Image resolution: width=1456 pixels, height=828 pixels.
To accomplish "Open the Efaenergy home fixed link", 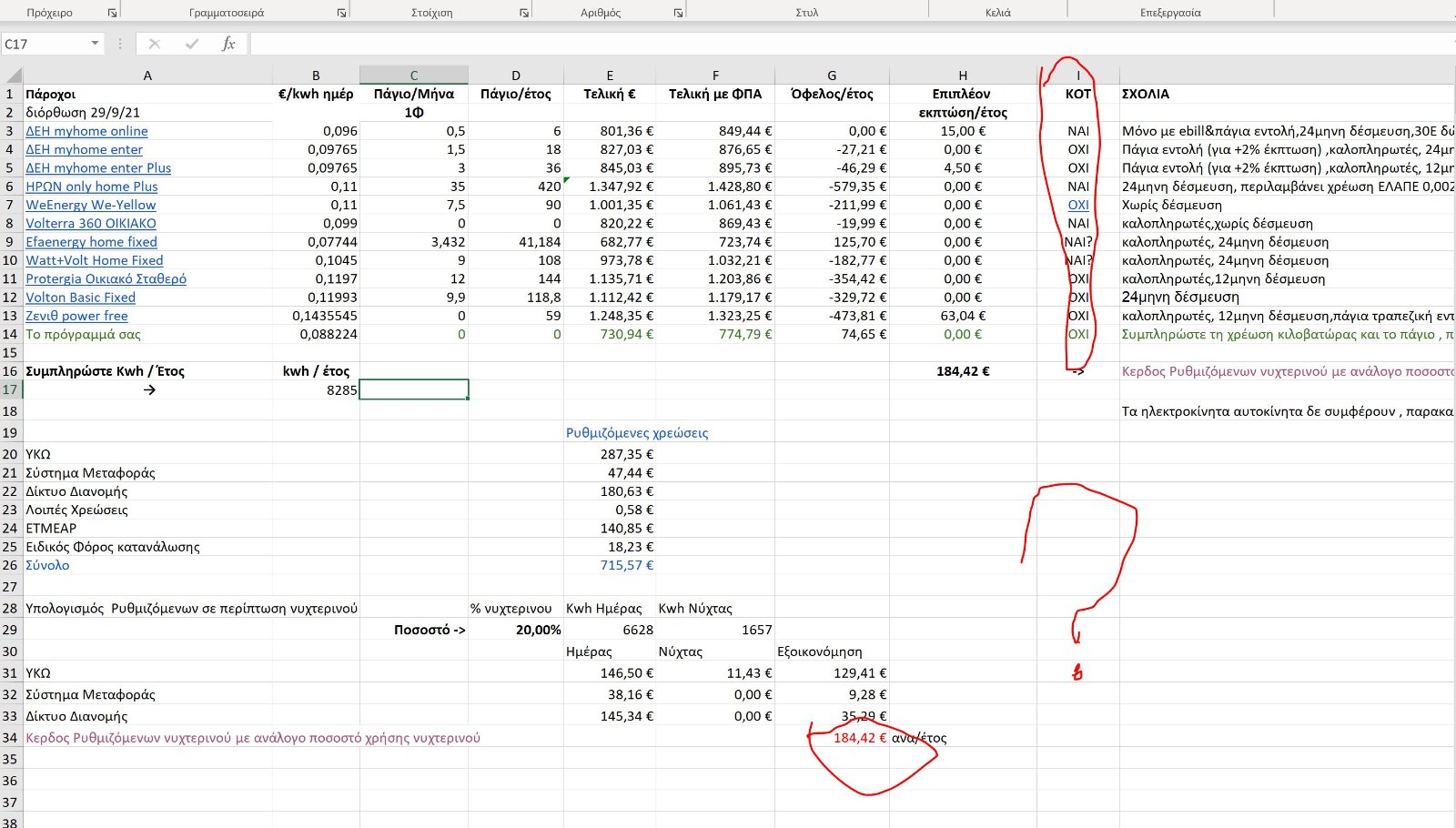I will point(91,242).
